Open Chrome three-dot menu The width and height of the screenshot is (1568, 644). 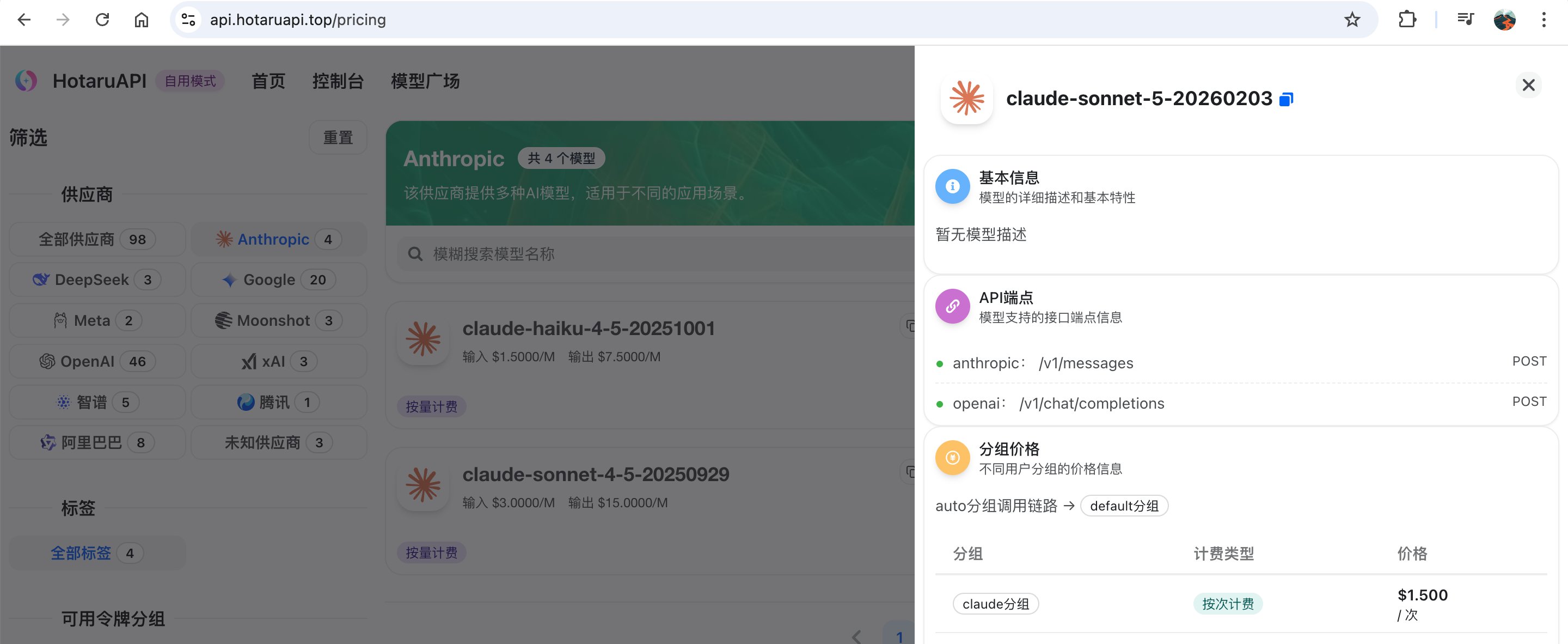coord(1543,20)
